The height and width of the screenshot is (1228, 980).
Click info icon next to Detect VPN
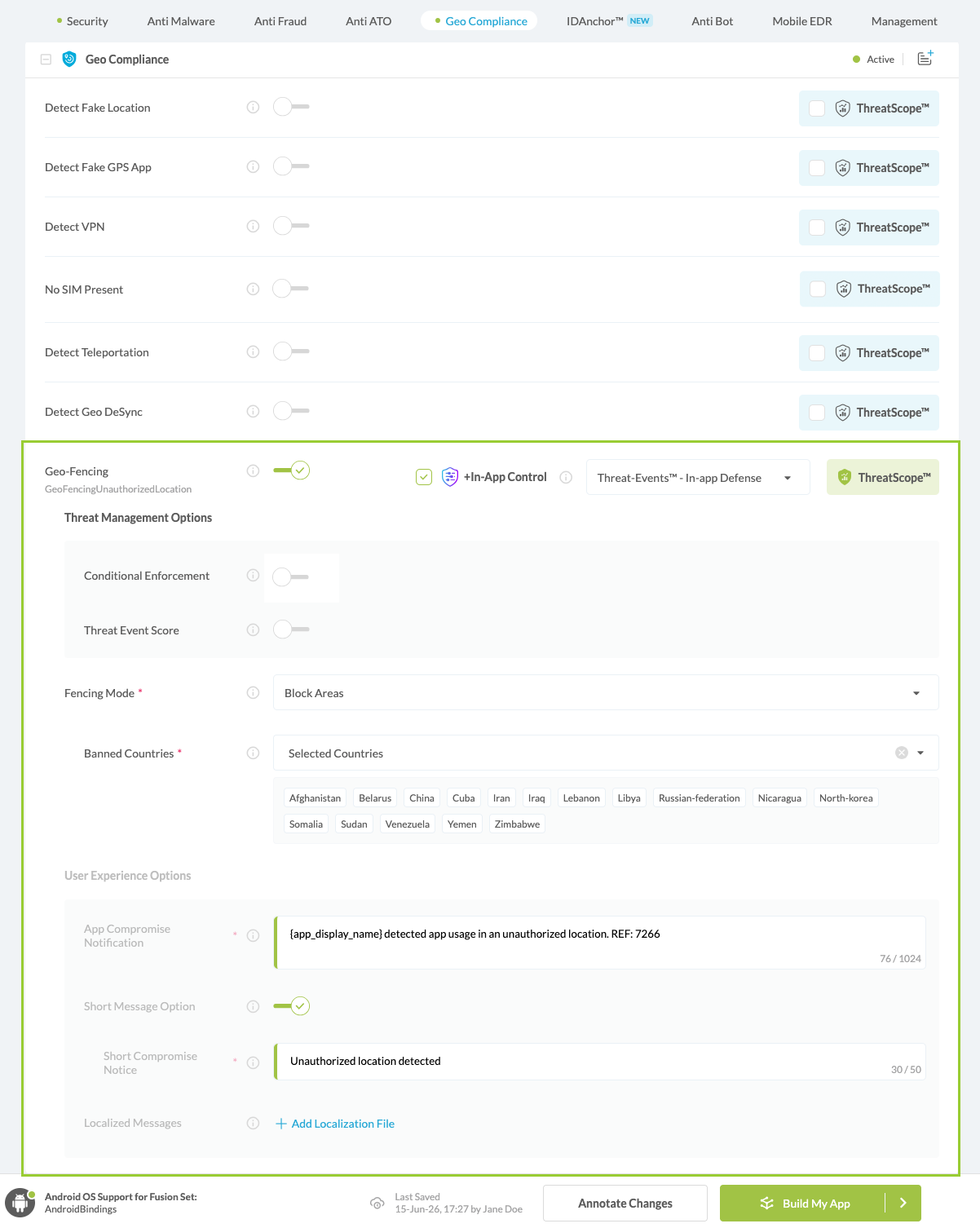click(253, 227)
